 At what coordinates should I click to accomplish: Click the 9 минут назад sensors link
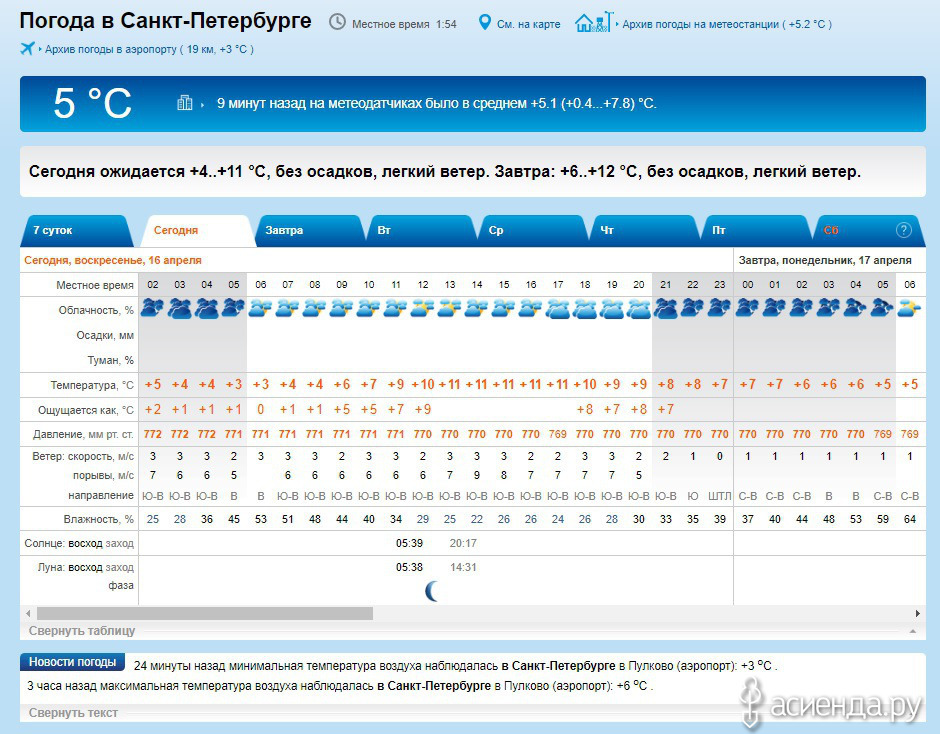click(x=436, y=103)
